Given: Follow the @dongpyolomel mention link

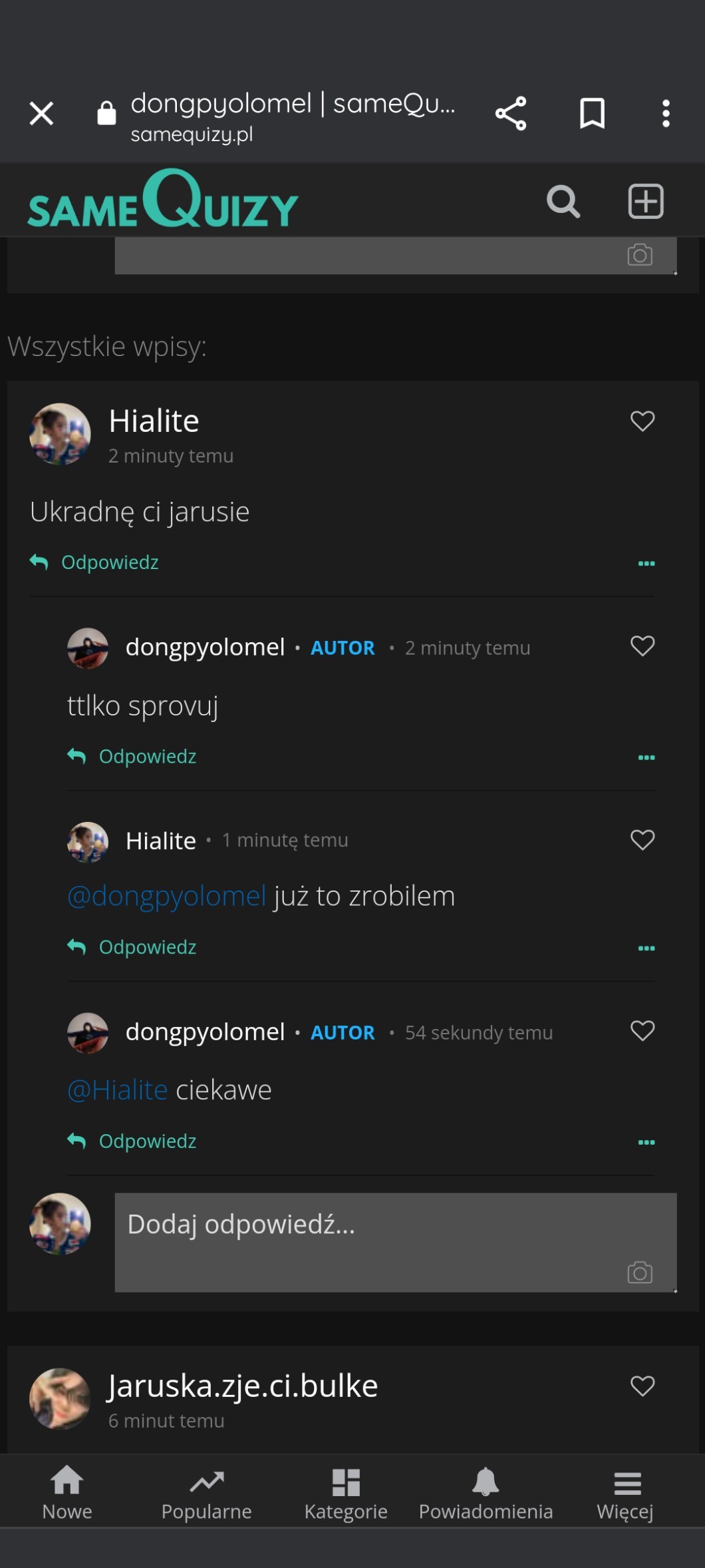Looking at the screenshot, I should [x=167, y=896].
